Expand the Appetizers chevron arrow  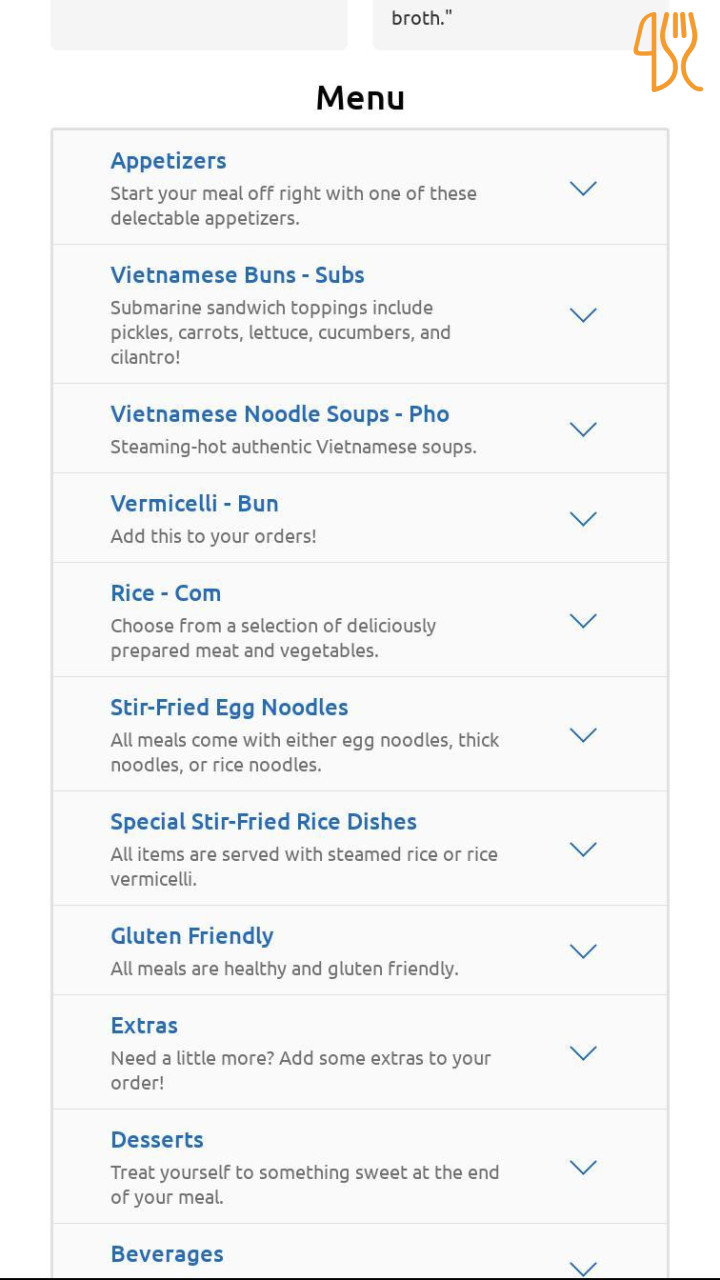(582, 188)
